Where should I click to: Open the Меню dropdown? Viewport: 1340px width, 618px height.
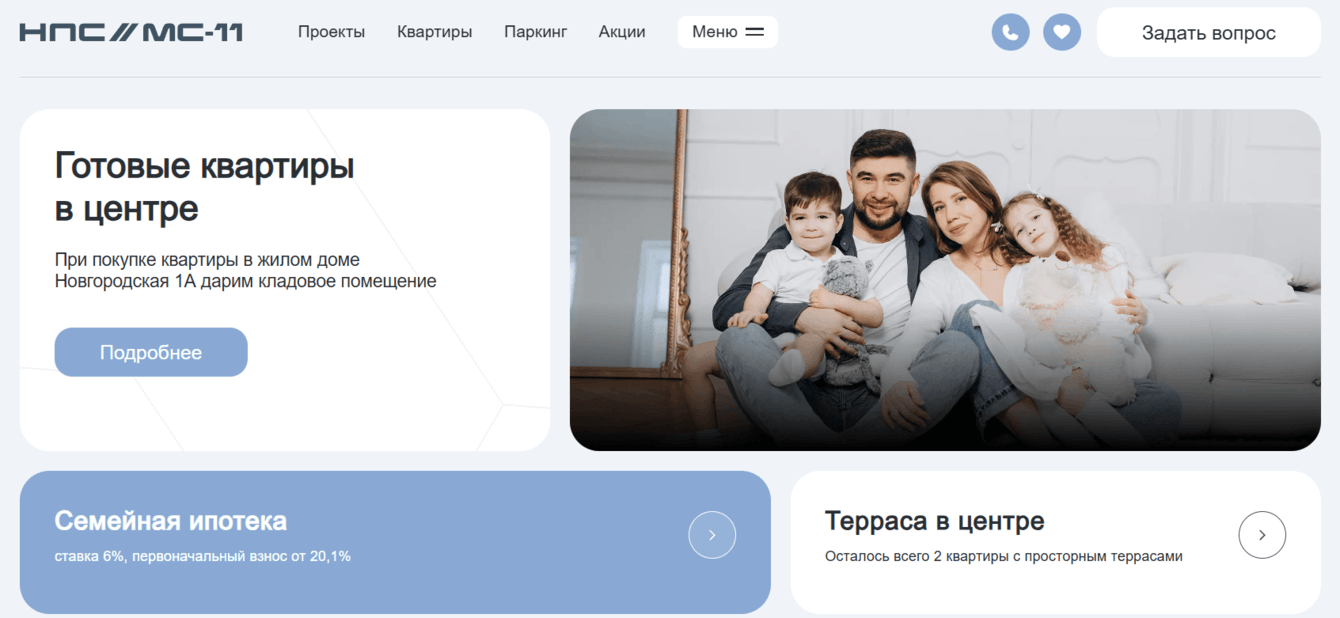(727, 31)
